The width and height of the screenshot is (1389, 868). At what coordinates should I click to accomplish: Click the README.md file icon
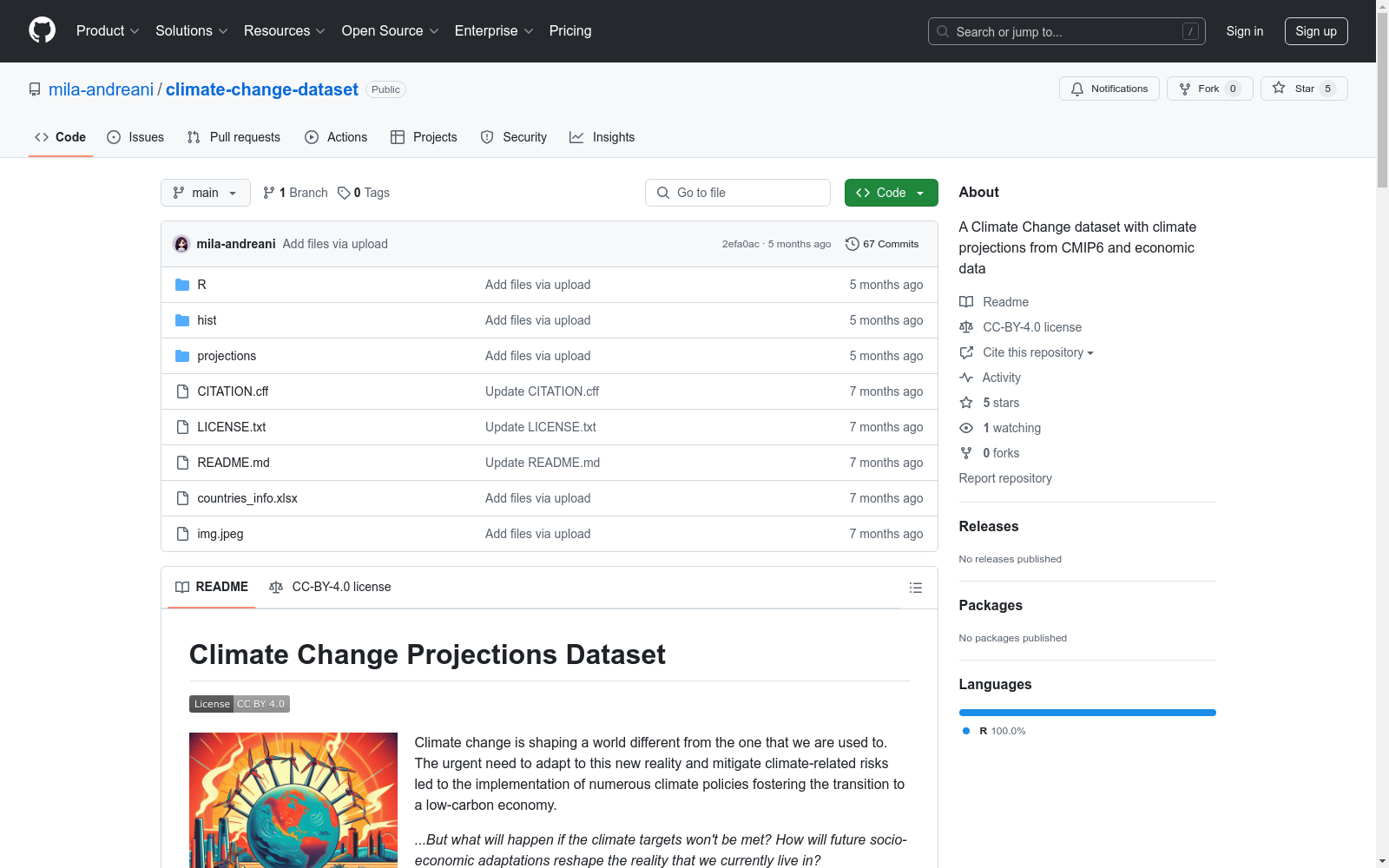(x=182, y=463)
